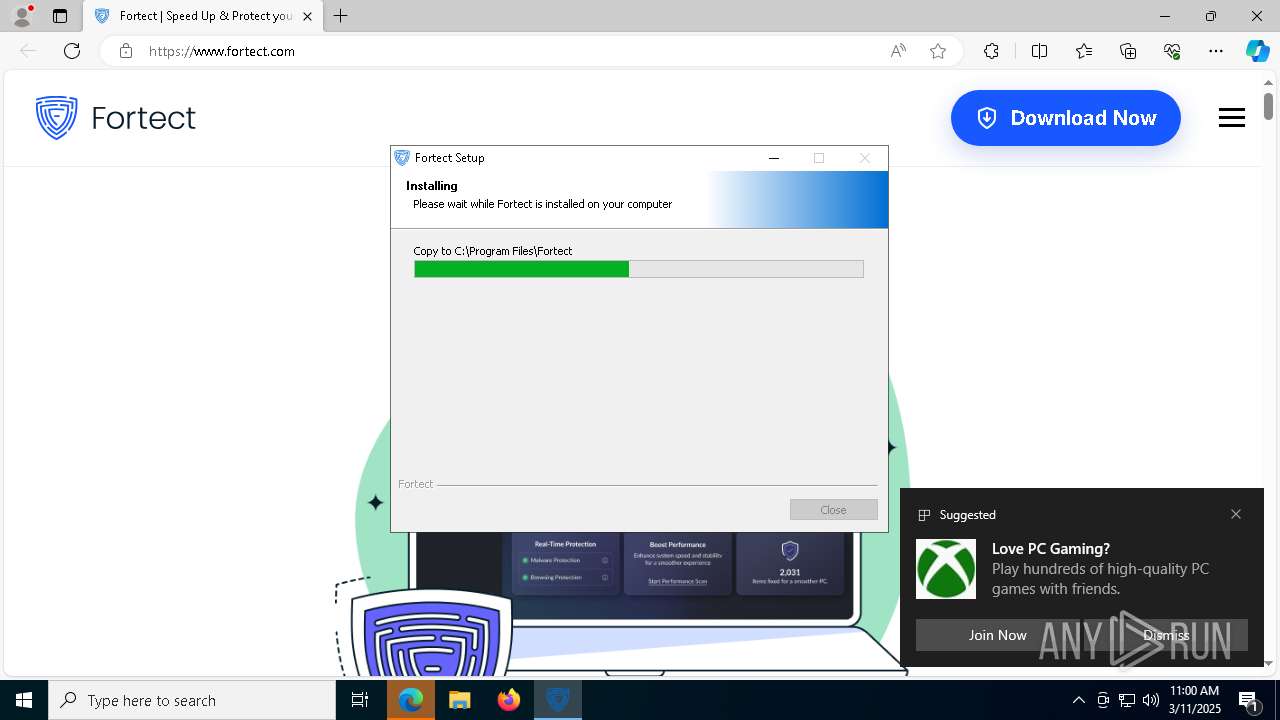This screenshot has height=720, width=1280.
Task: Open the Extensions puzzle icon
Action: [x=991, y=51]
